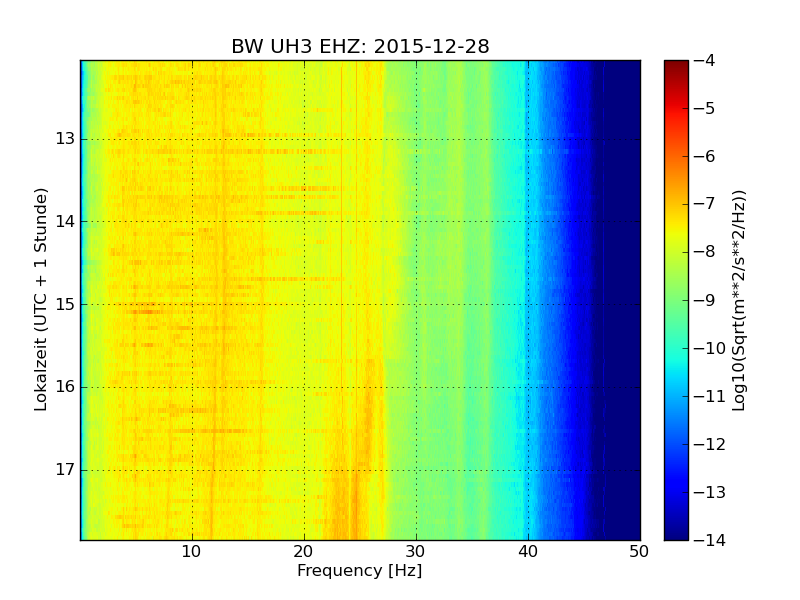
Task: Click the y-axis tick label 16
Action: [65, 387]
